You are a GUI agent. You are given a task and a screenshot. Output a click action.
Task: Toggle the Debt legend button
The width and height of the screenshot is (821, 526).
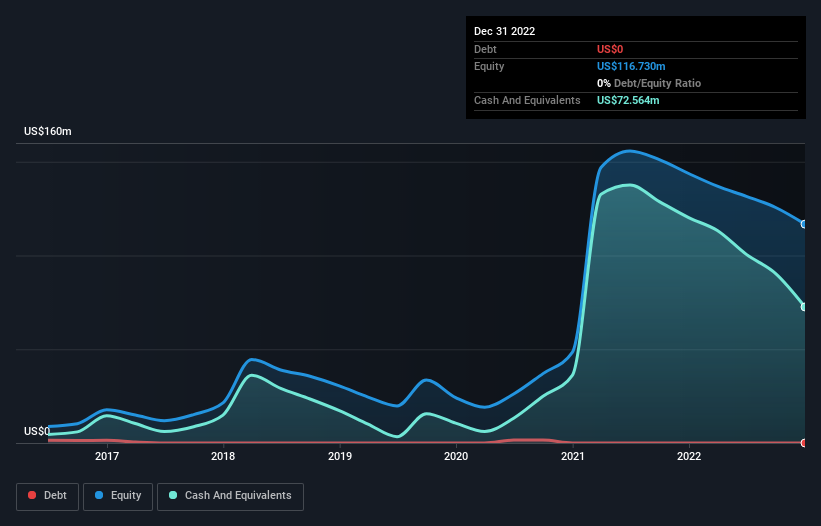pyautogui.click(x=48, y=496)
